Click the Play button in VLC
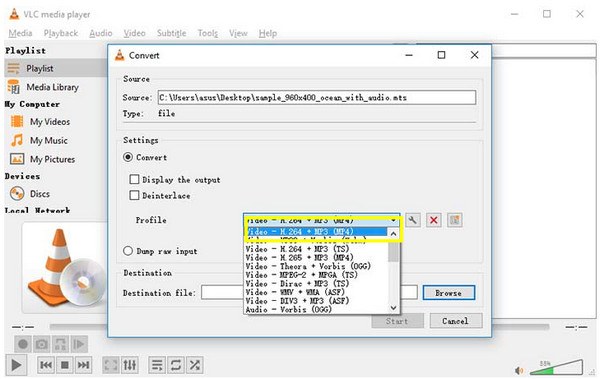The width and height of the screenshot is (600, 379). [16, 365]
